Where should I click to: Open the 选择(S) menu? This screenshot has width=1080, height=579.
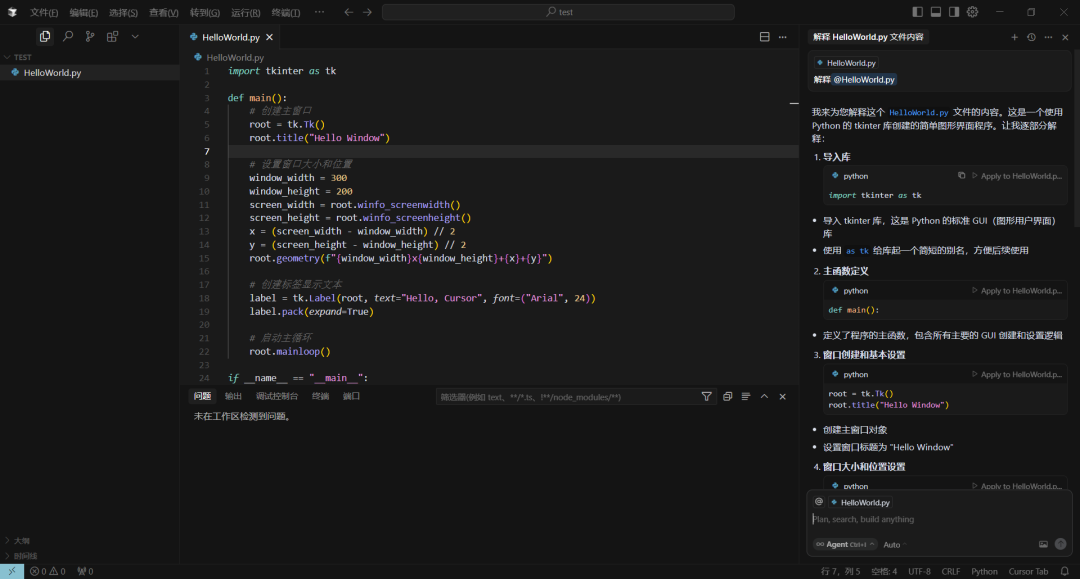(123, 12)
